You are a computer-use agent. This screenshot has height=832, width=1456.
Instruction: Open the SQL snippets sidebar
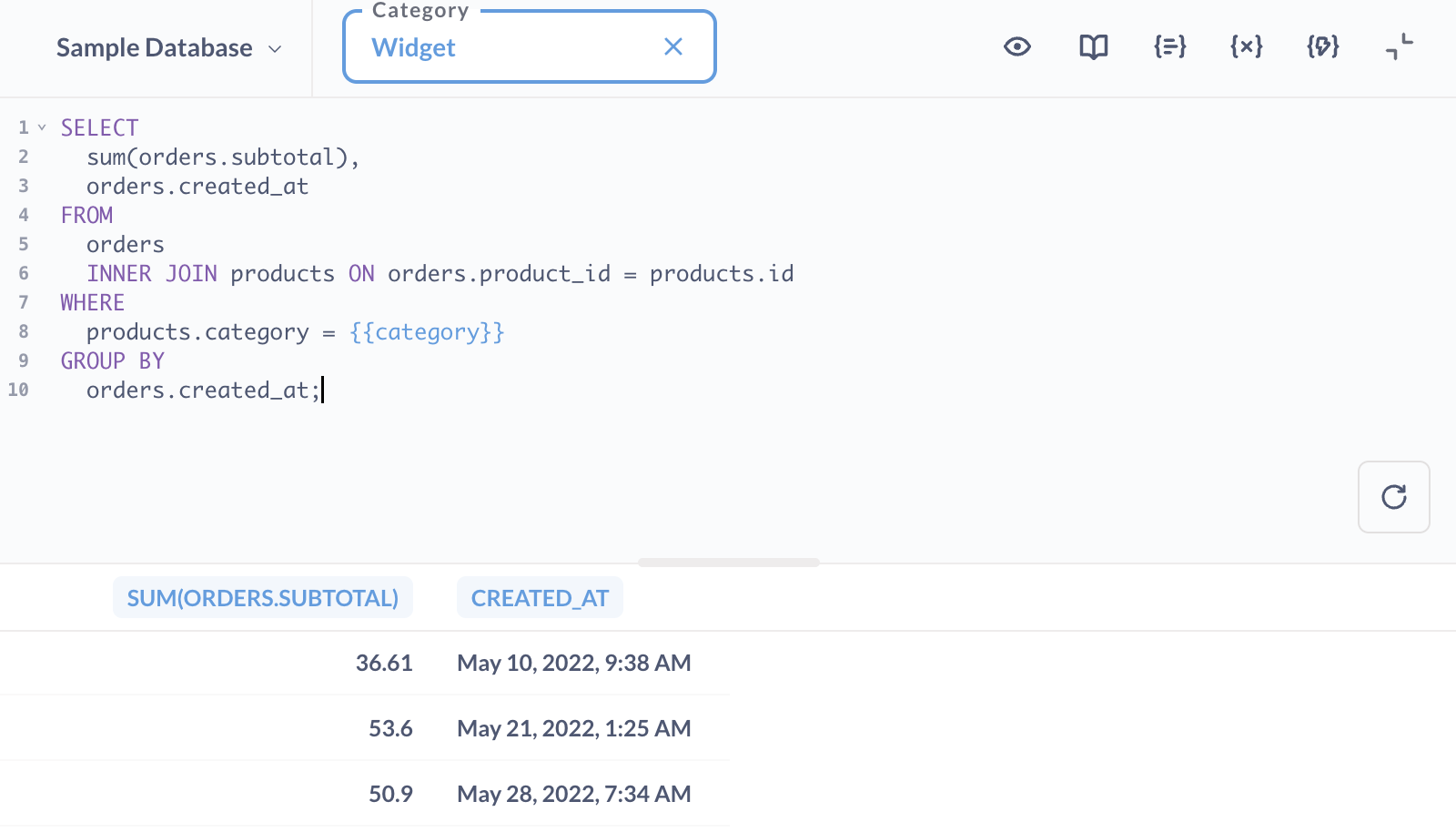(1168, 46)
